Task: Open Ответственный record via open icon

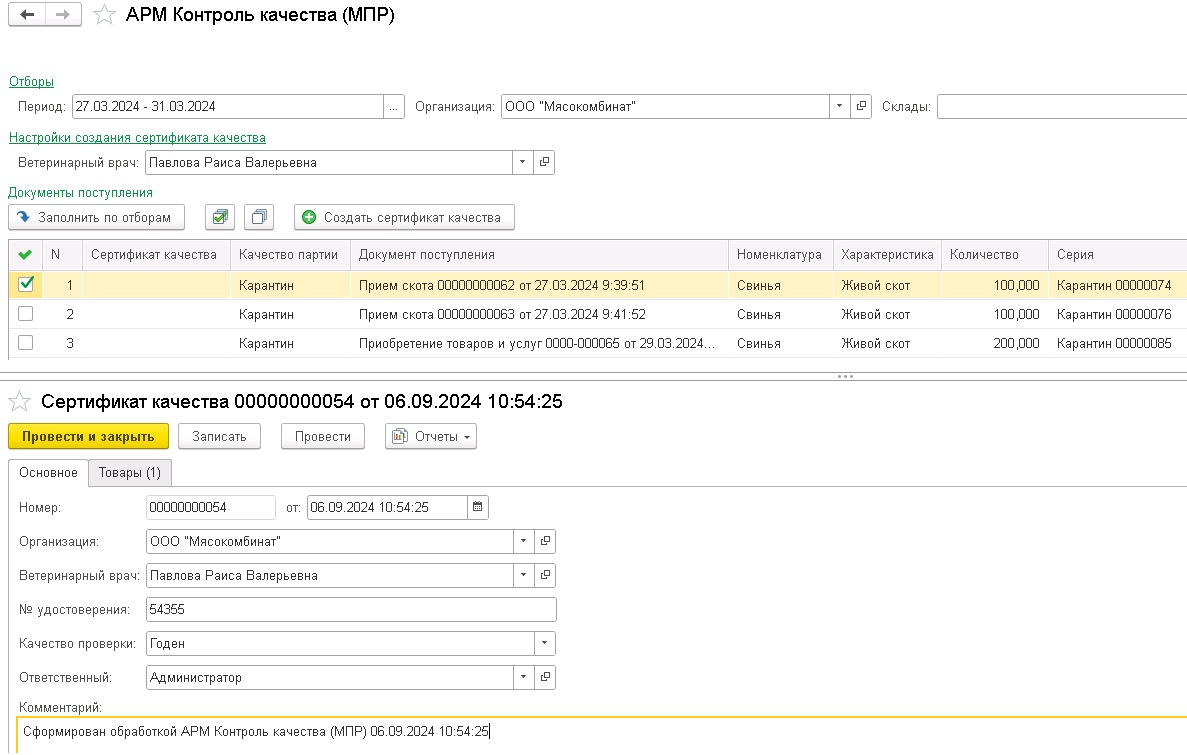Action: coord(545,677)
